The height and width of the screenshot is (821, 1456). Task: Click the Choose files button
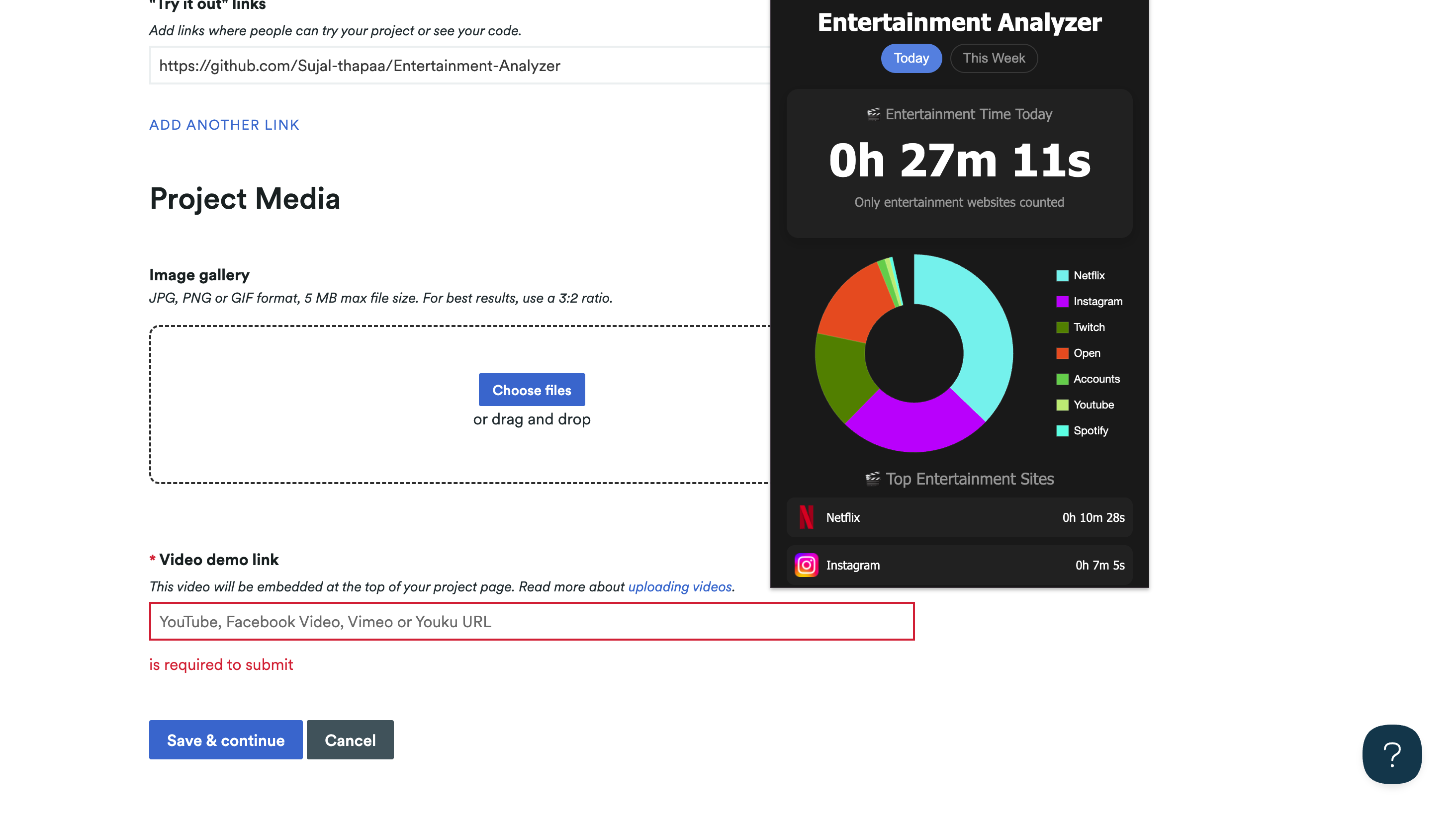tap(531, 390)
